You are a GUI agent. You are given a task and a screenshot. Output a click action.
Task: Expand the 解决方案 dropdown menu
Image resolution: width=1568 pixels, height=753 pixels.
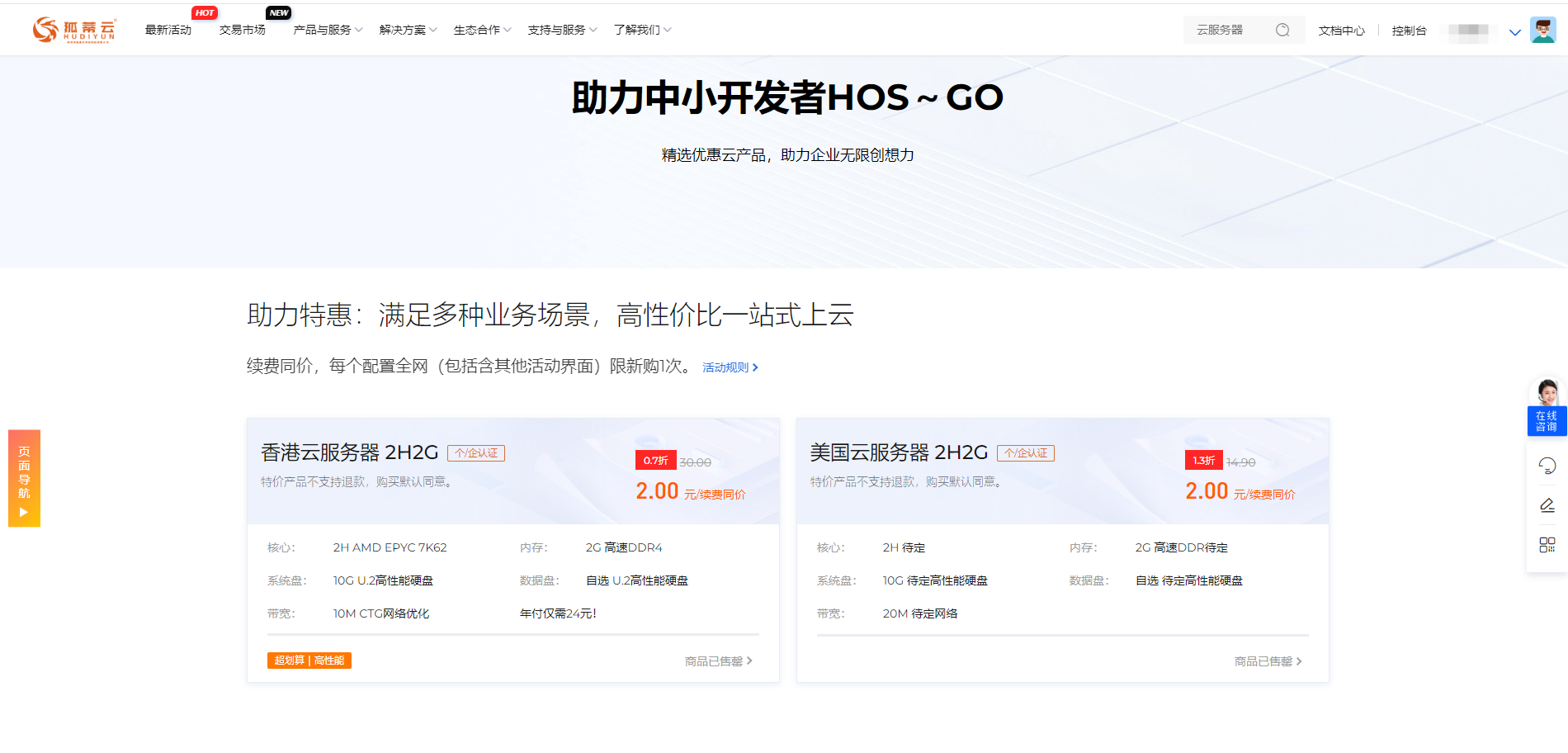click(x=408, y=30)
